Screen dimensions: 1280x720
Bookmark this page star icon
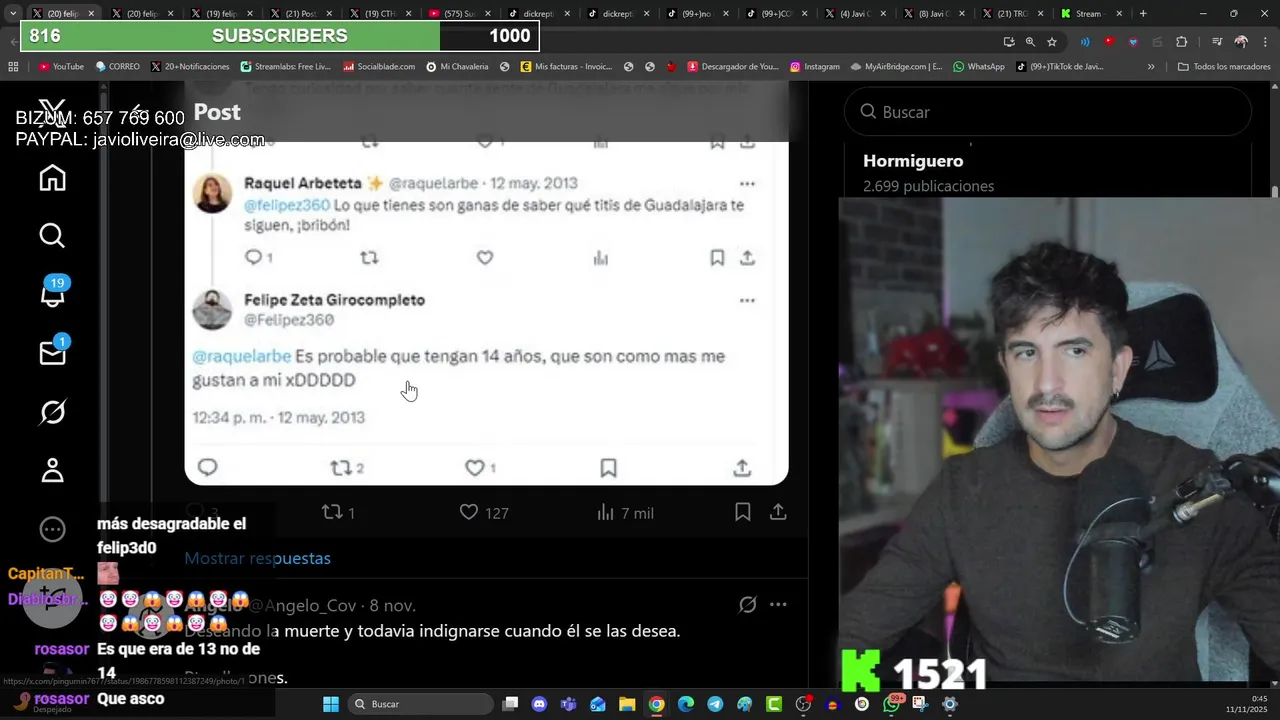click(x=1052, y=42)
